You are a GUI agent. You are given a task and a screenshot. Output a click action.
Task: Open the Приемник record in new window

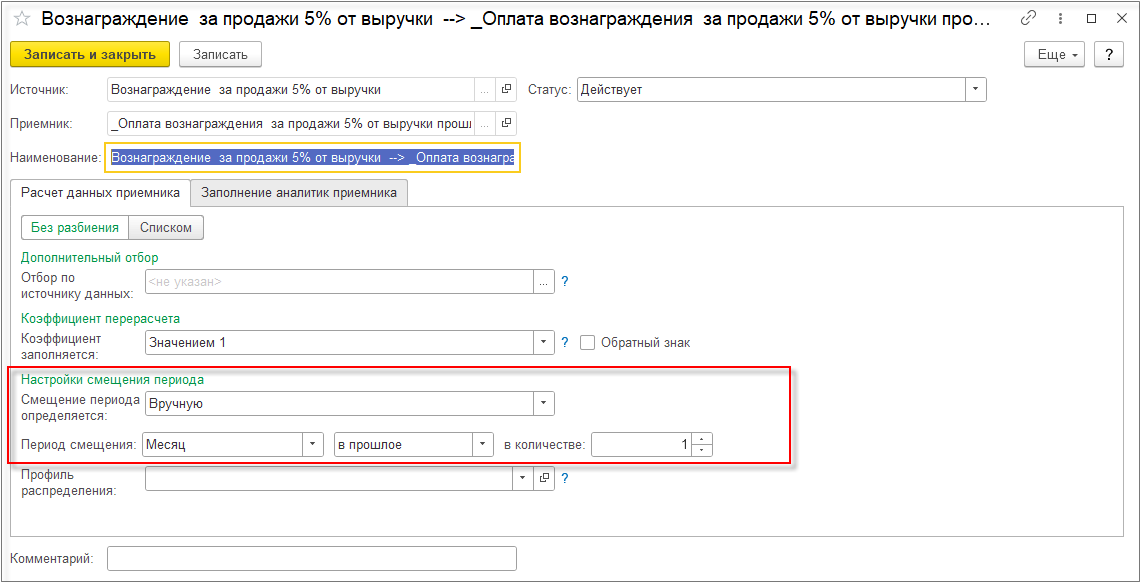pos(506,124)
